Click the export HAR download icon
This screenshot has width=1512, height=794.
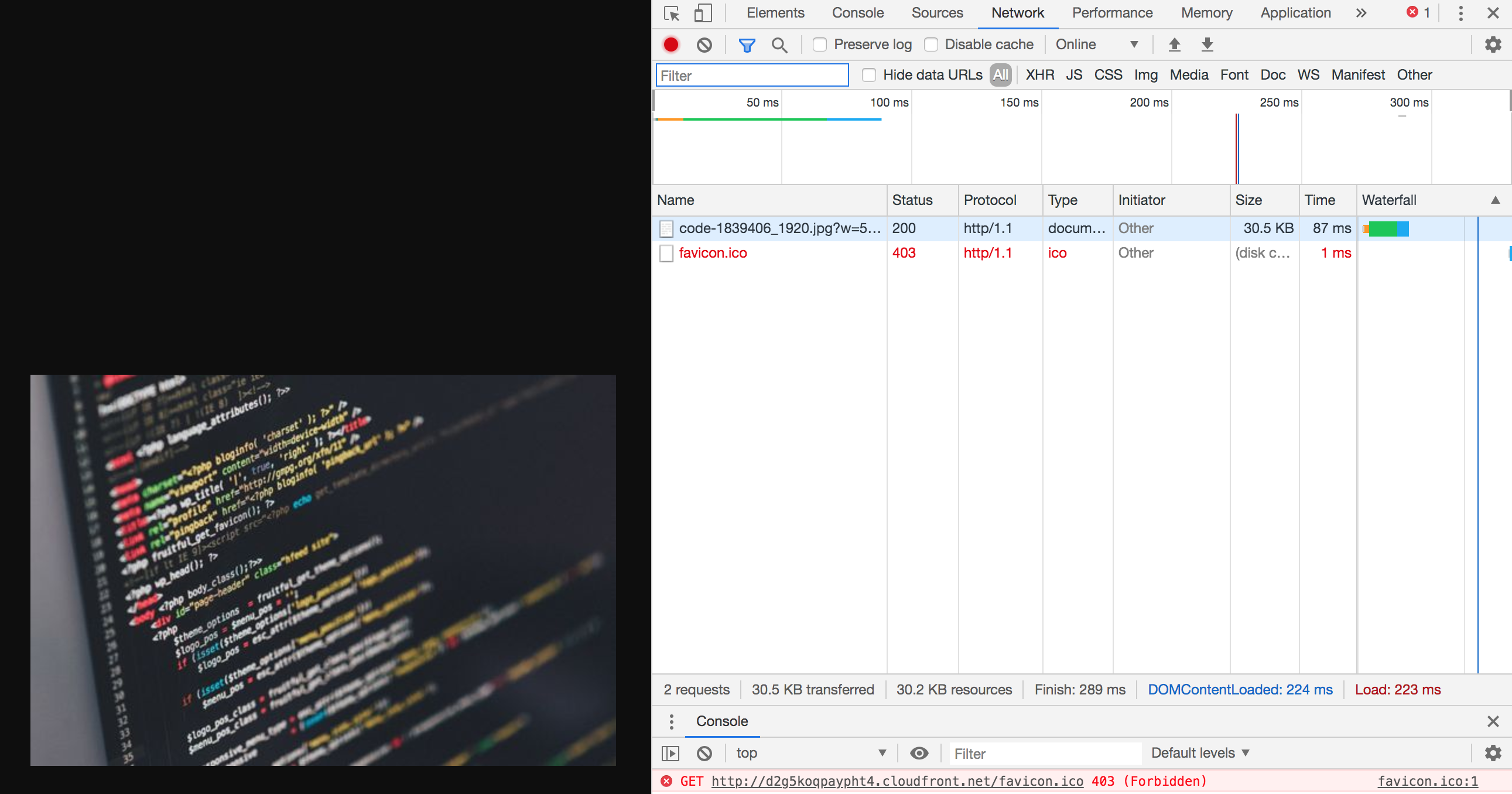(1207, 45)
